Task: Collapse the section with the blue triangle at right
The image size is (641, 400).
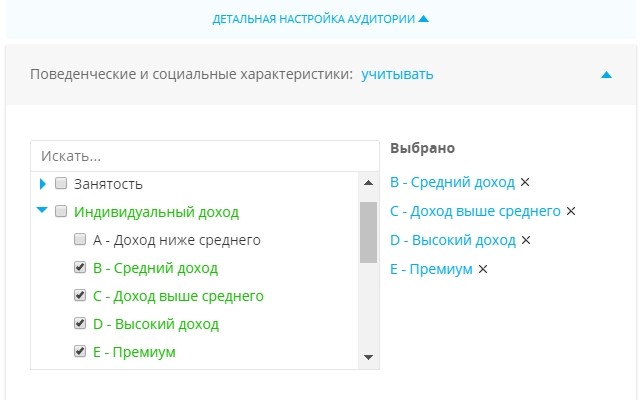Action: pyautogui.click(x=606, y=74)
